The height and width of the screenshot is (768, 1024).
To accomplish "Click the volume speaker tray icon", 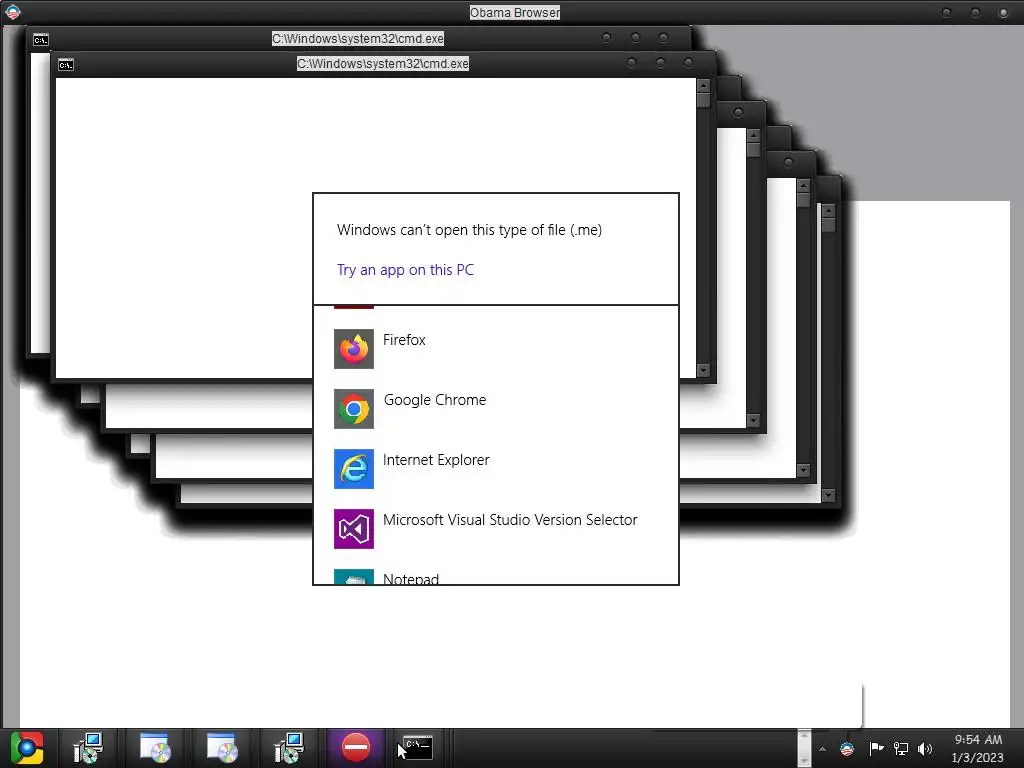I will (925, 748).
